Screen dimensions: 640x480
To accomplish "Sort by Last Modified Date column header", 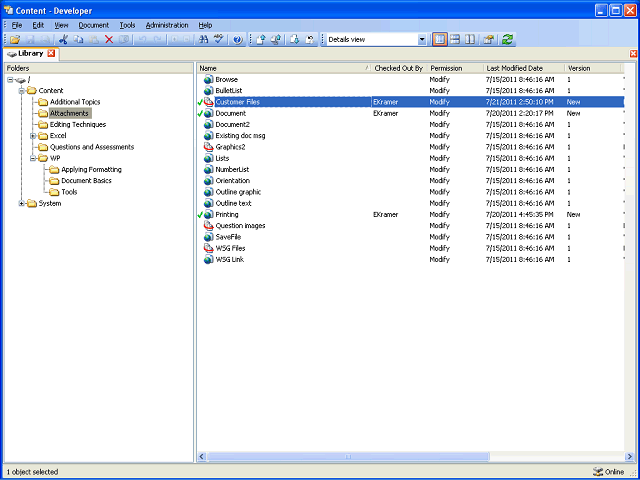I will 524,68.
